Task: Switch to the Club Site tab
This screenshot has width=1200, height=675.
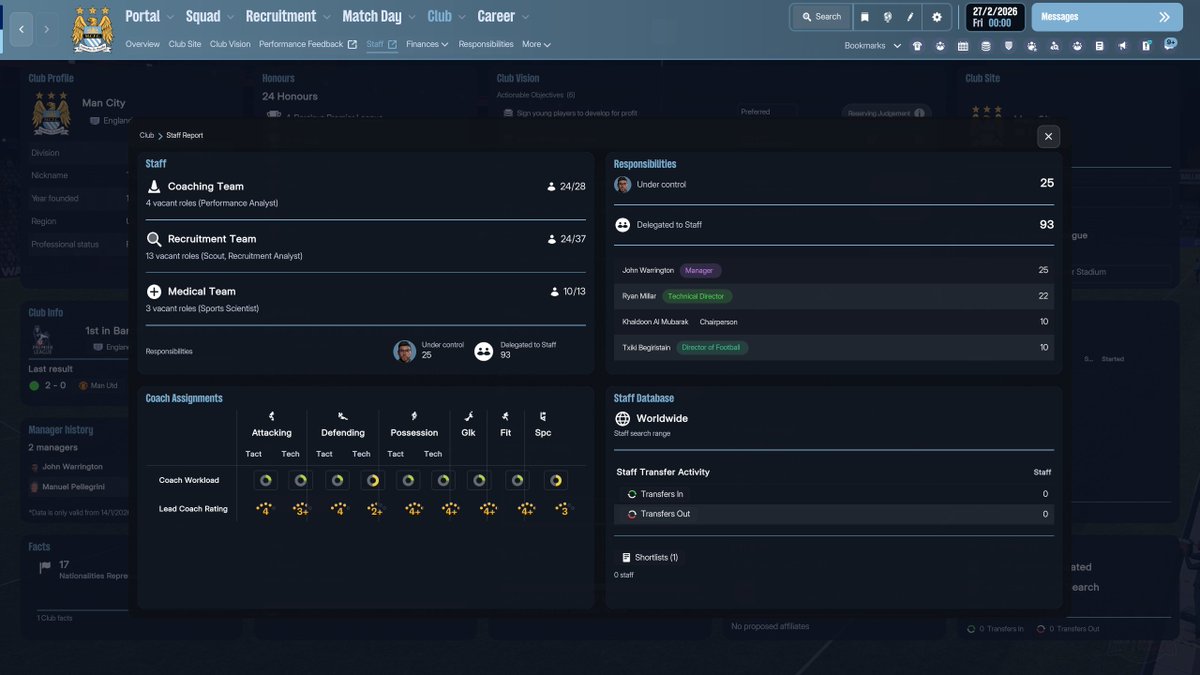Action: pyautogui.click(x=185, y=44)
